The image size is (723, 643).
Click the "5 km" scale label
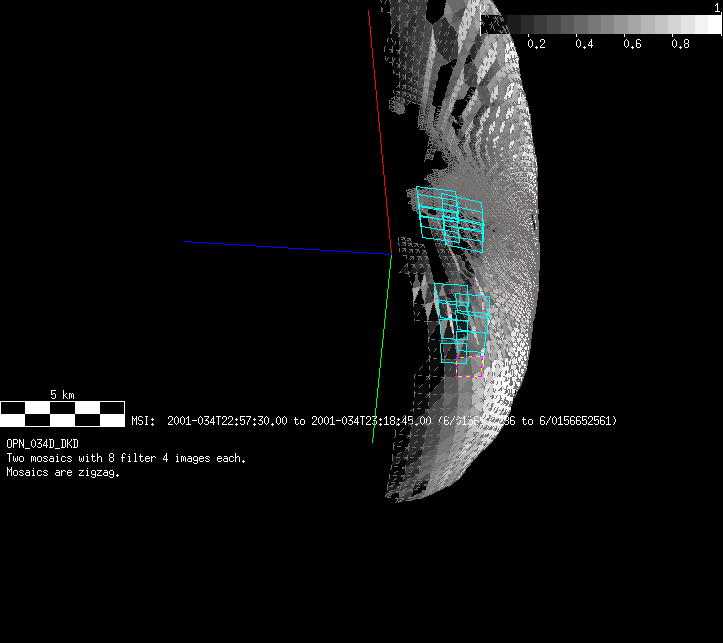pos(62,395)
